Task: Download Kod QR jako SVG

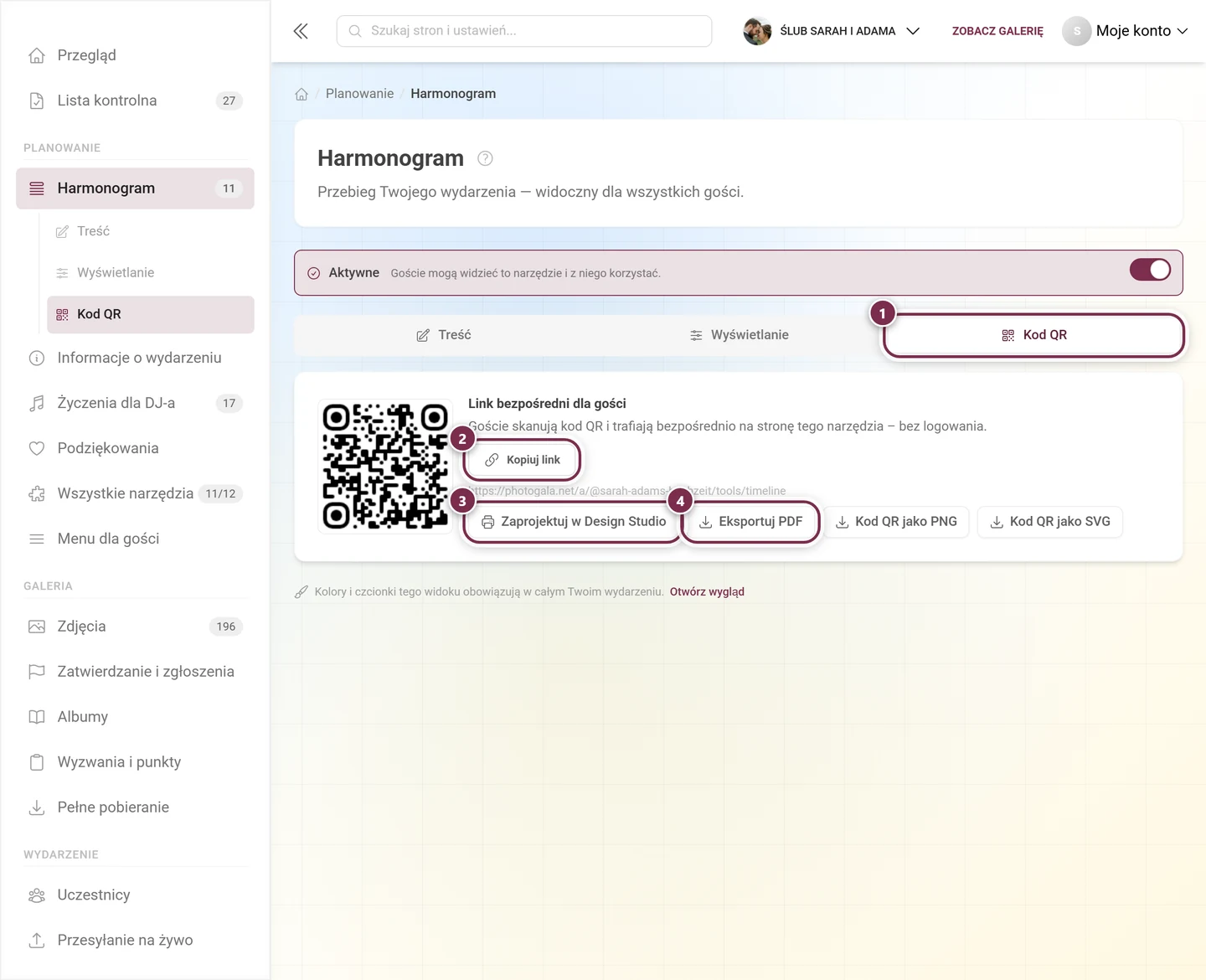Action: point(1050,522)
